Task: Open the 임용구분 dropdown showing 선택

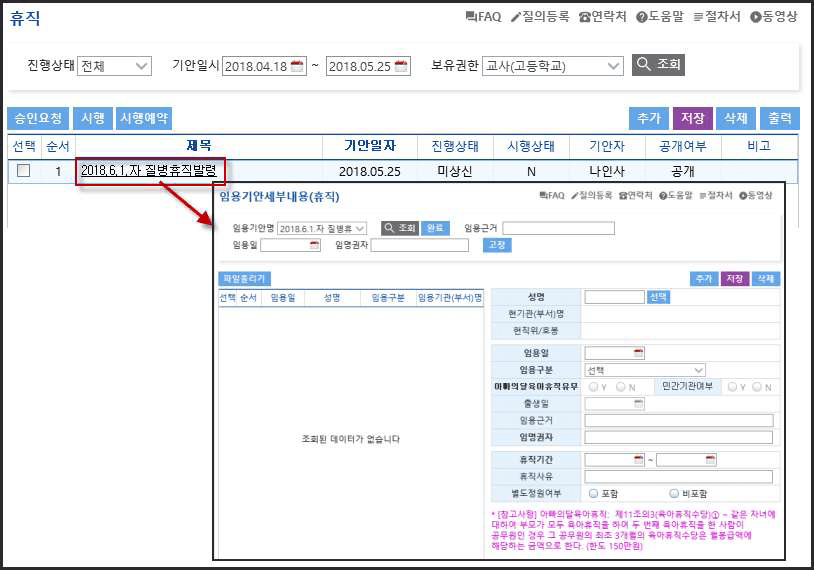Action: pyautogui.click(x=645, y=370)
